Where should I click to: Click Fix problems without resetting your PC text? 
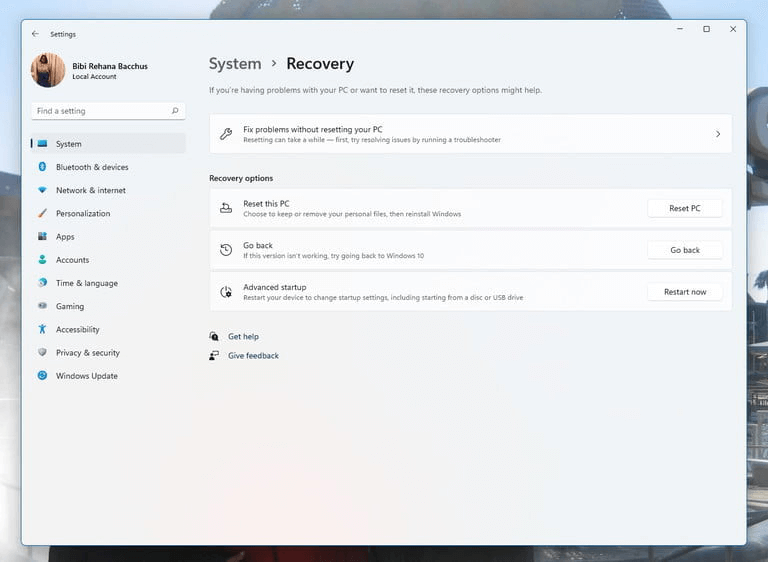[x=312, y=129]
